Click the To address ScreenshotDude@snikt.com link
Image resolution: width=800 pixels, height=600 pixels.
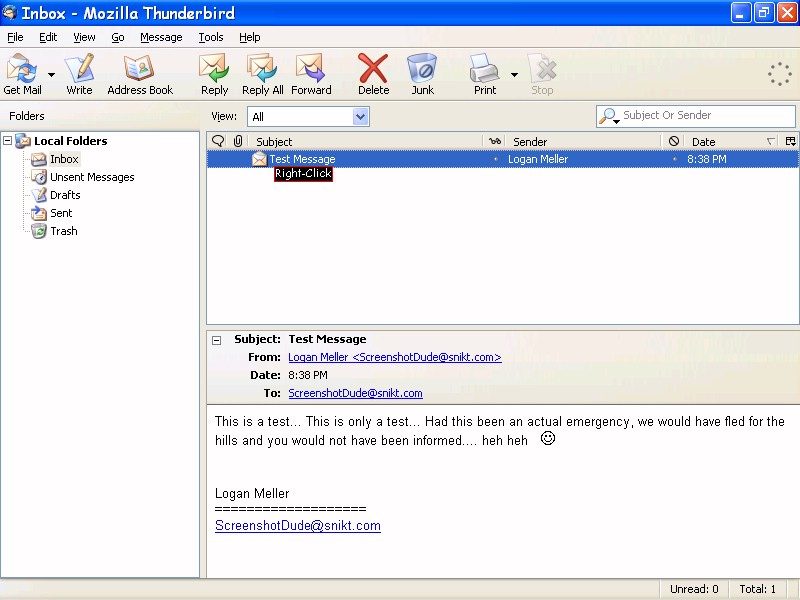[355, 393]
